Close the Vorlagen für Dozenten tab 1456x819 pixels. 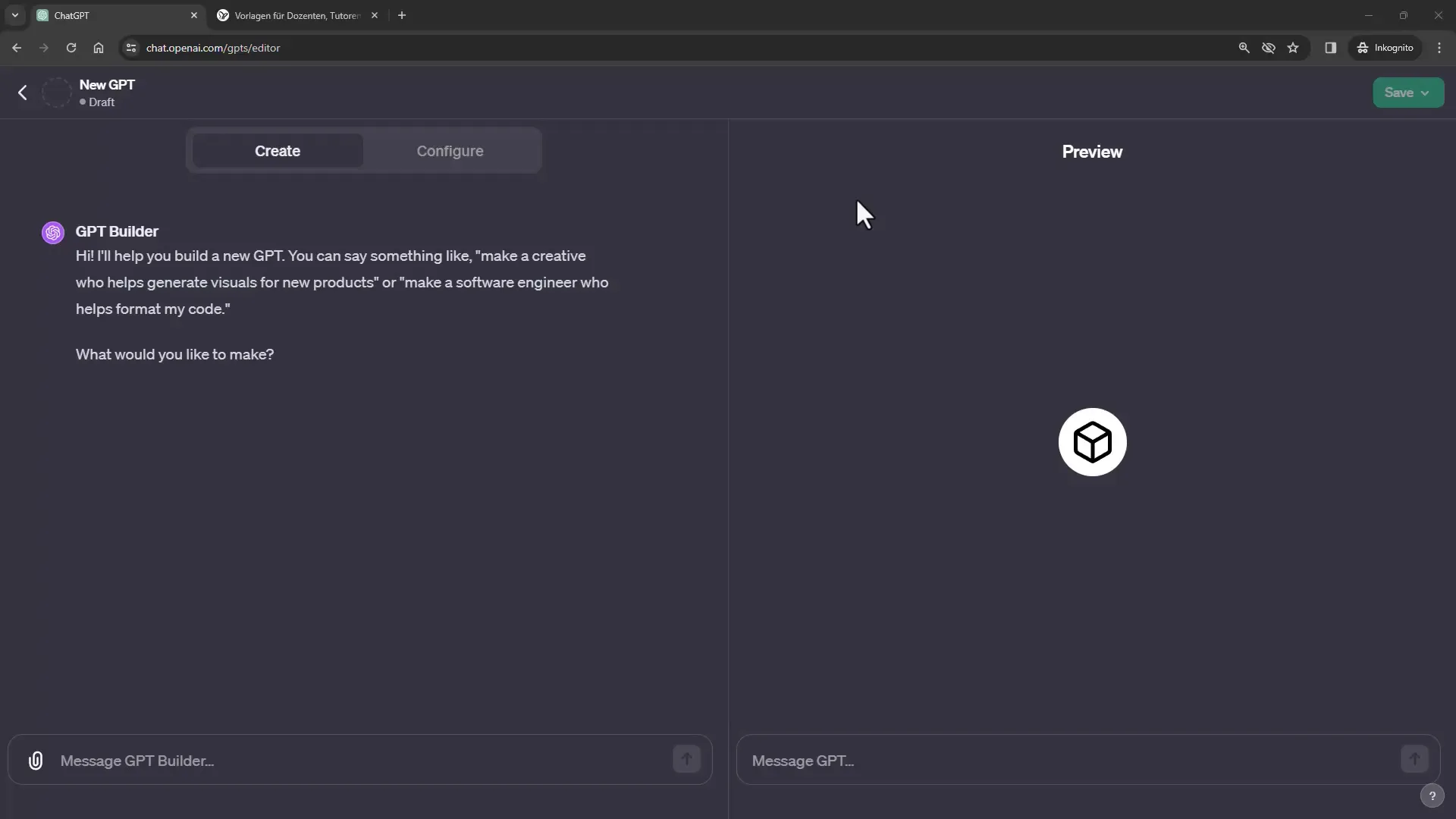(375, 15)
